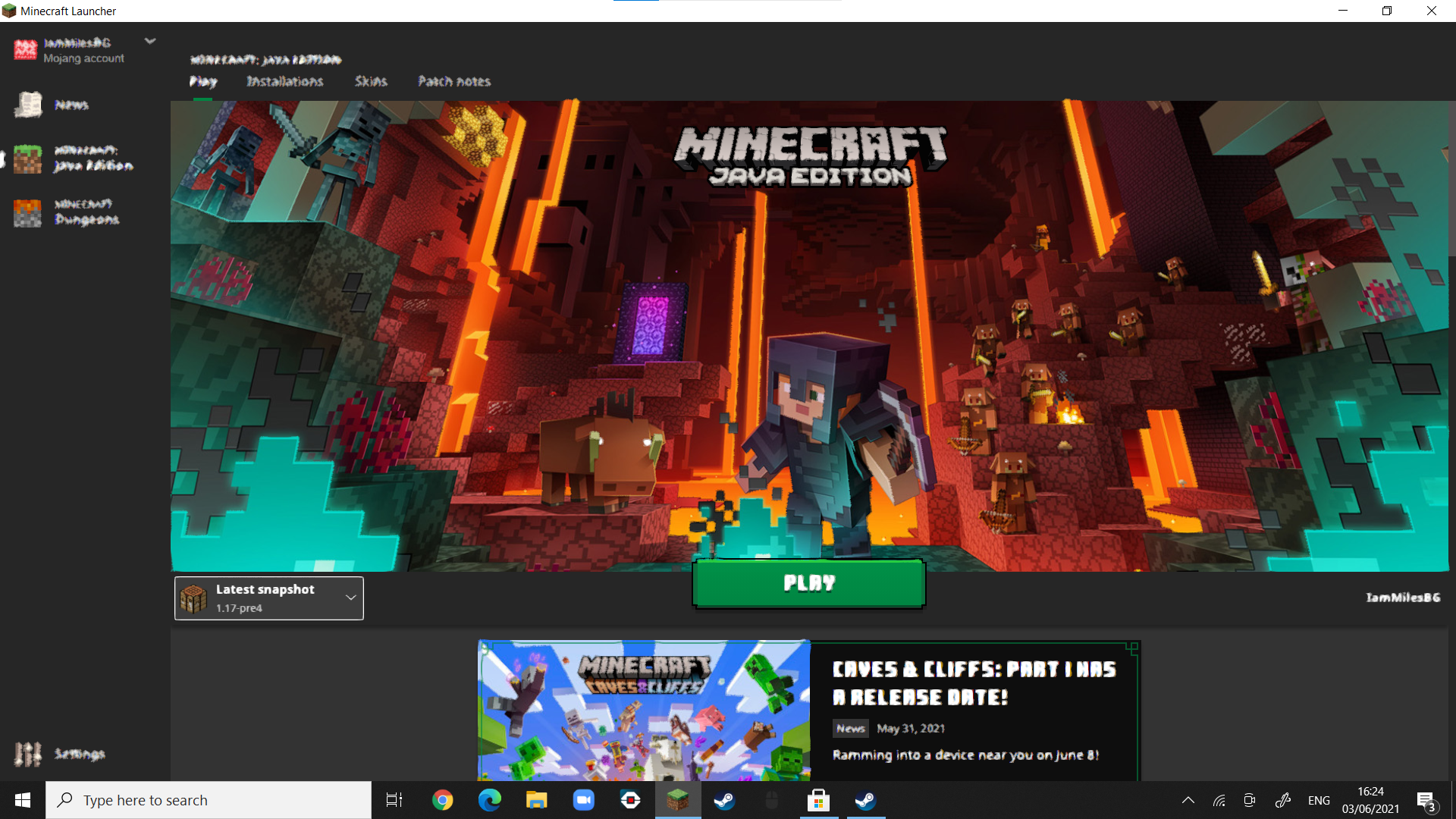Switch to the Installations tab
The height and width of the screenshot is (819, 1456).
(284, 81)
